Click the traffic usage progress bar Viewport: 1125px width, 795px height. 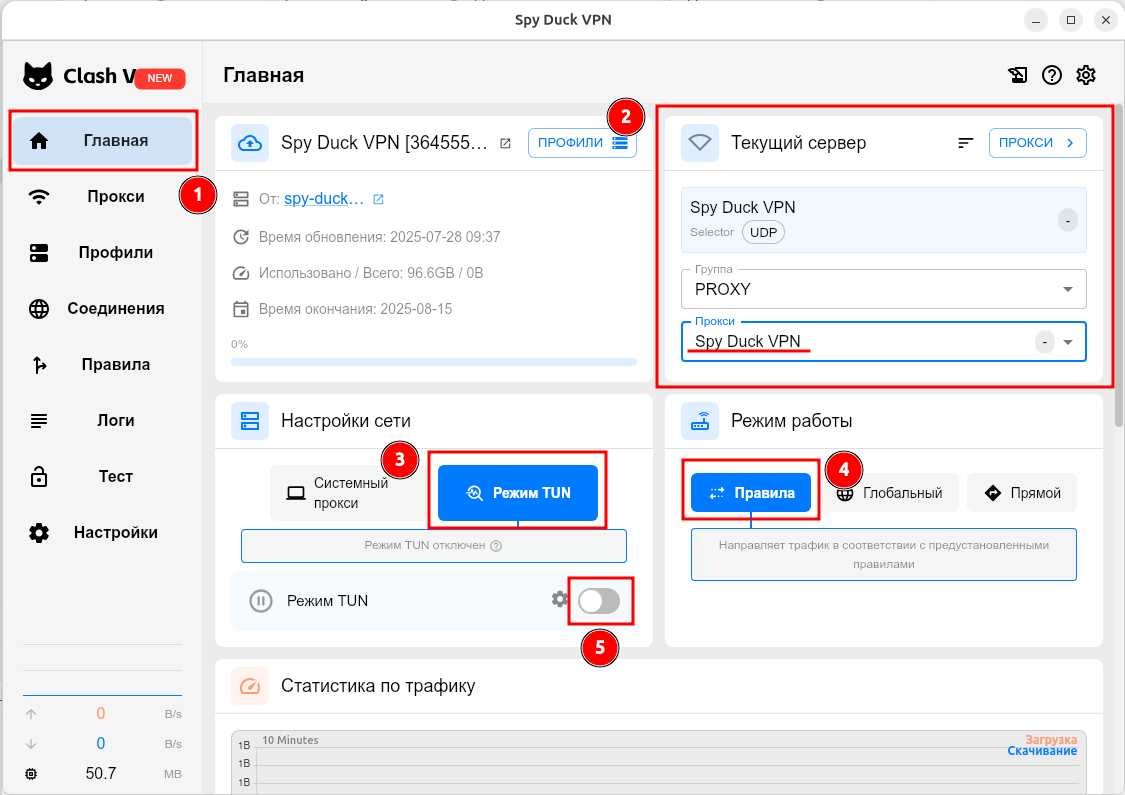[x=433, y=361]
